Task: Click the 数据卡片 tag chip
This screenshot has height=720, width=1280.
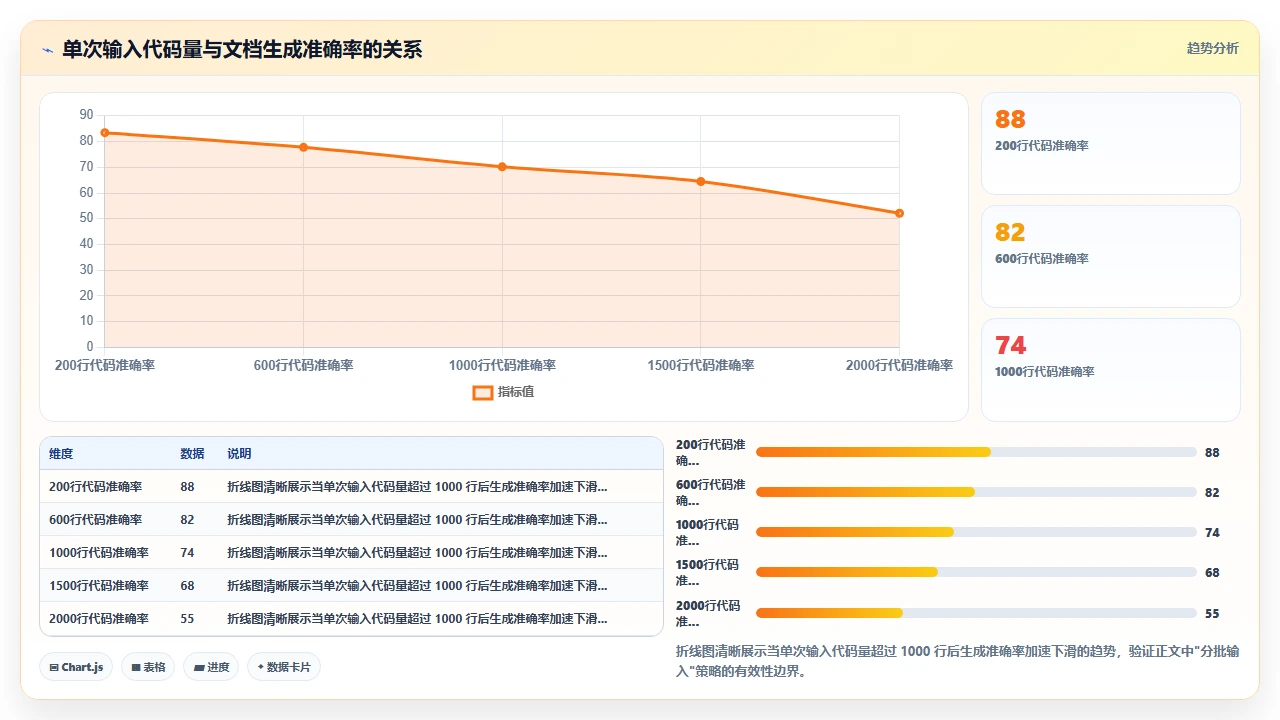Action: 284,667
